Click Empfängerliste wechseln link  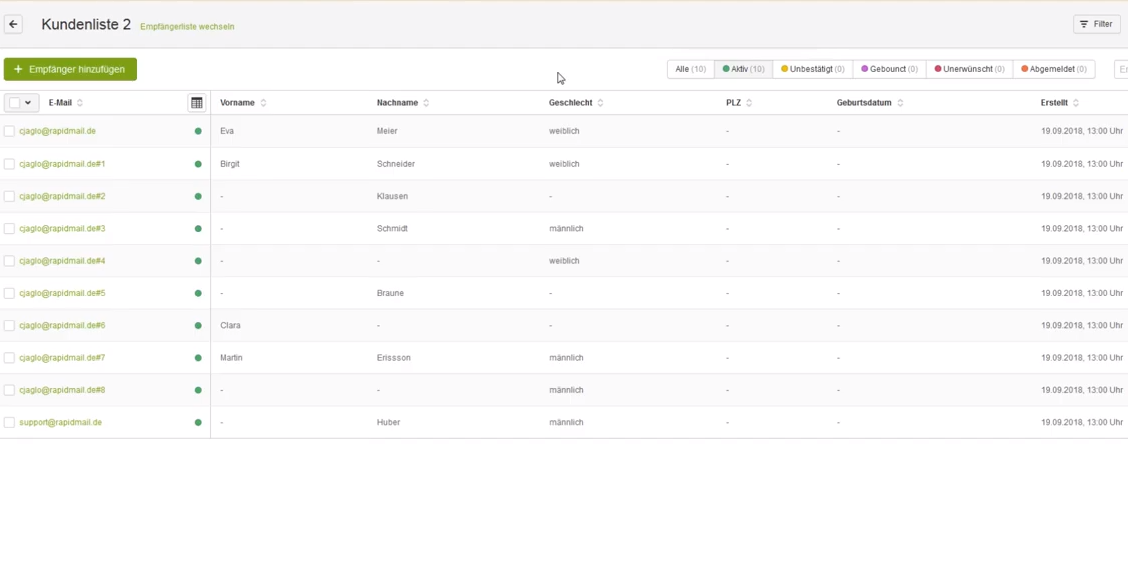click(x=187, y=27)
